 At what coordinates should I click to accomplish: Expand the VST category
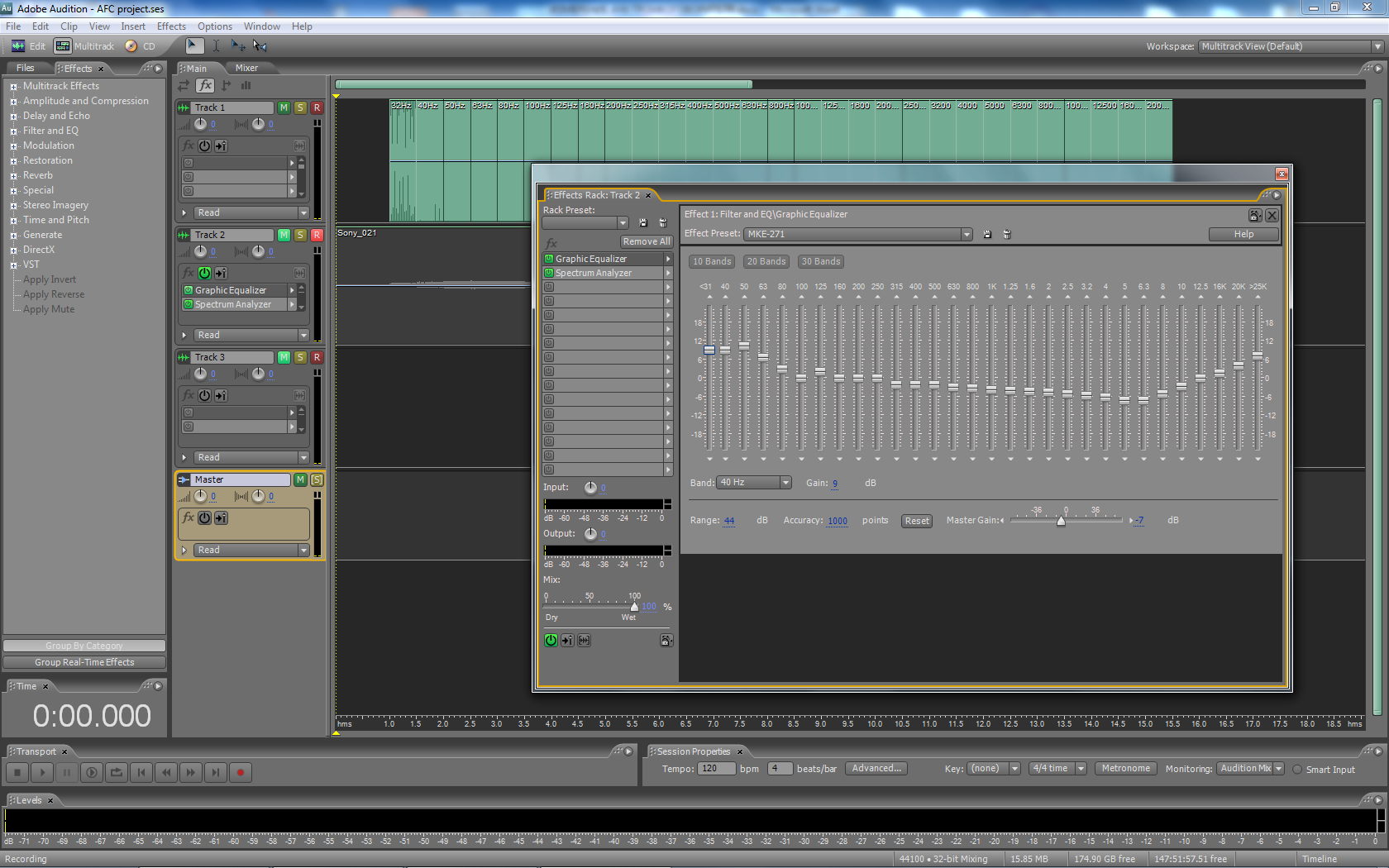[13, 265]
